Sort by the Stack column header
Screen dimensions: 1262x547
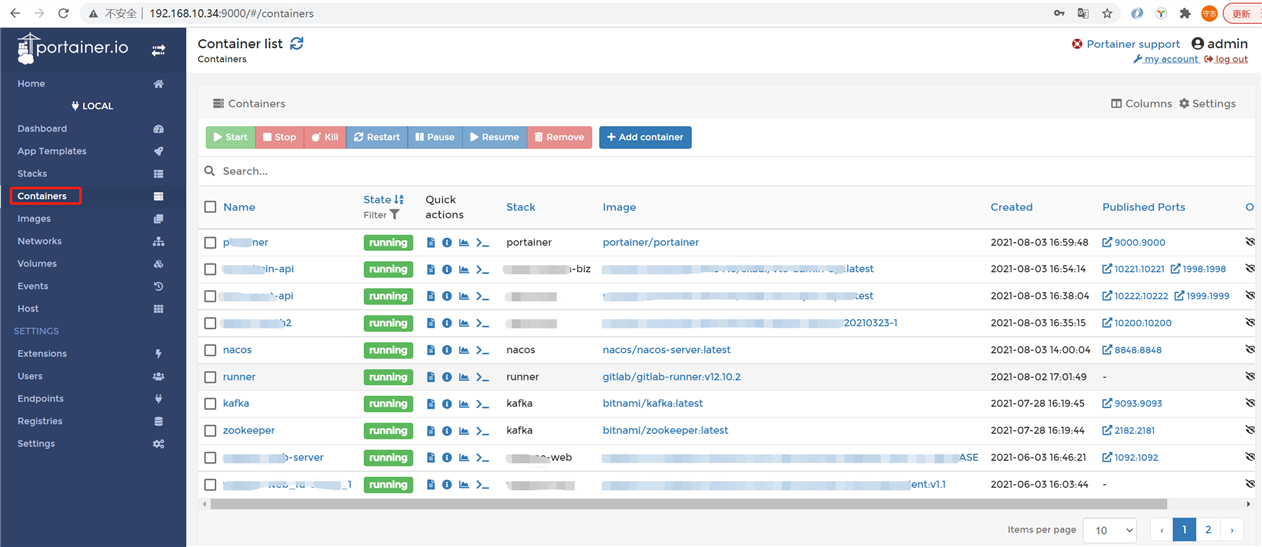pyautogui.click(x=521, y=207)
